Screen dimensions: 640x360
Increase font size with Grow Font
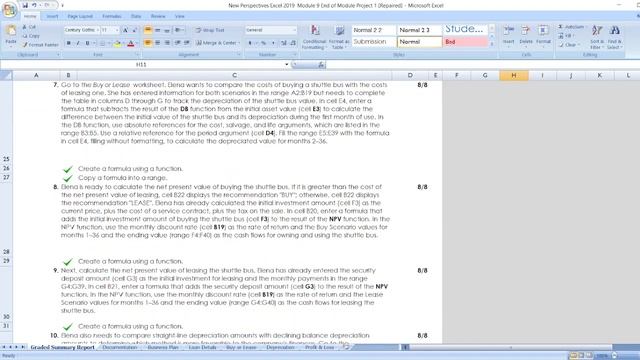click(x=125, y=30)
